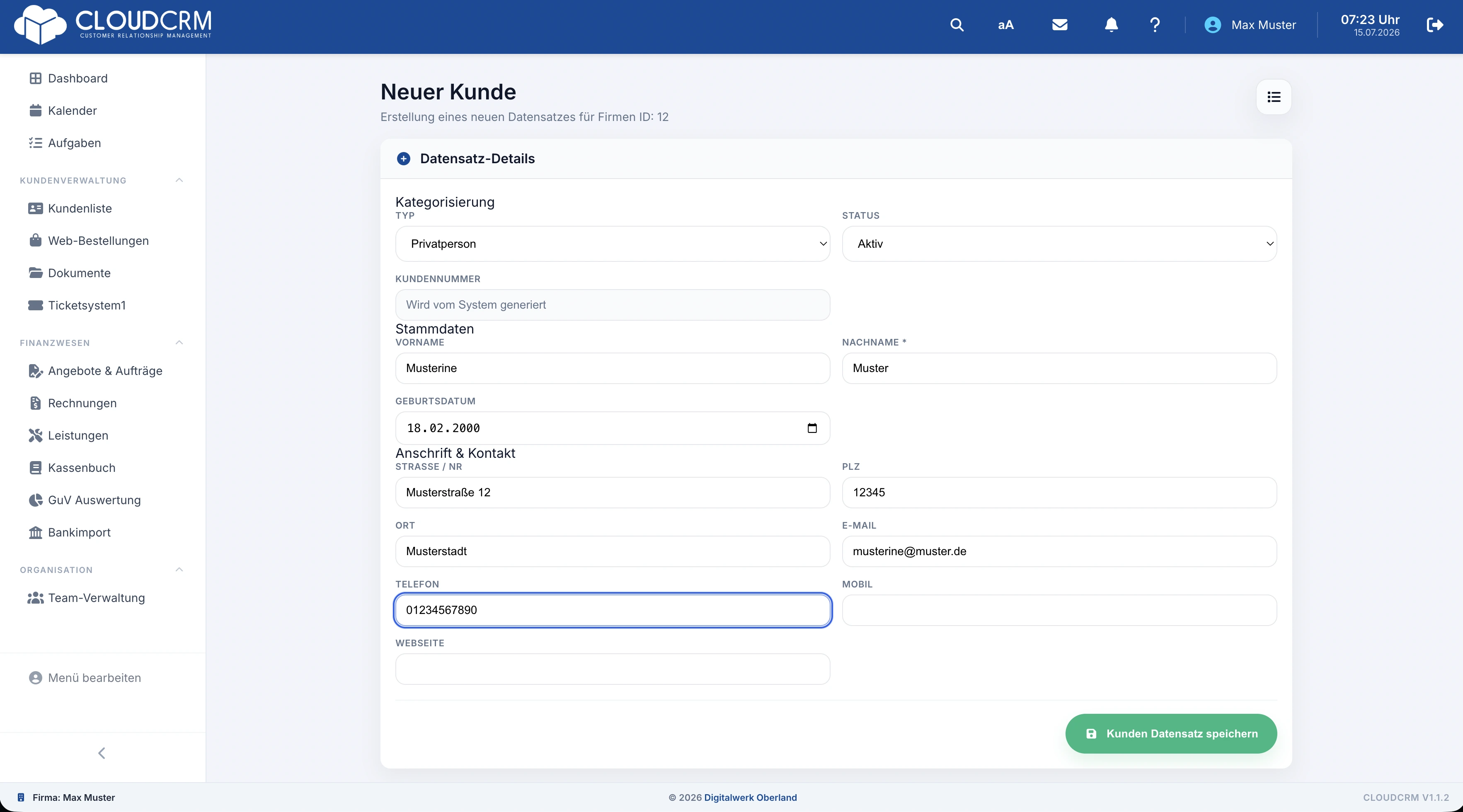
Task: Open the list view icon button
Action: pyautogui.click(x=1274, y=97)
